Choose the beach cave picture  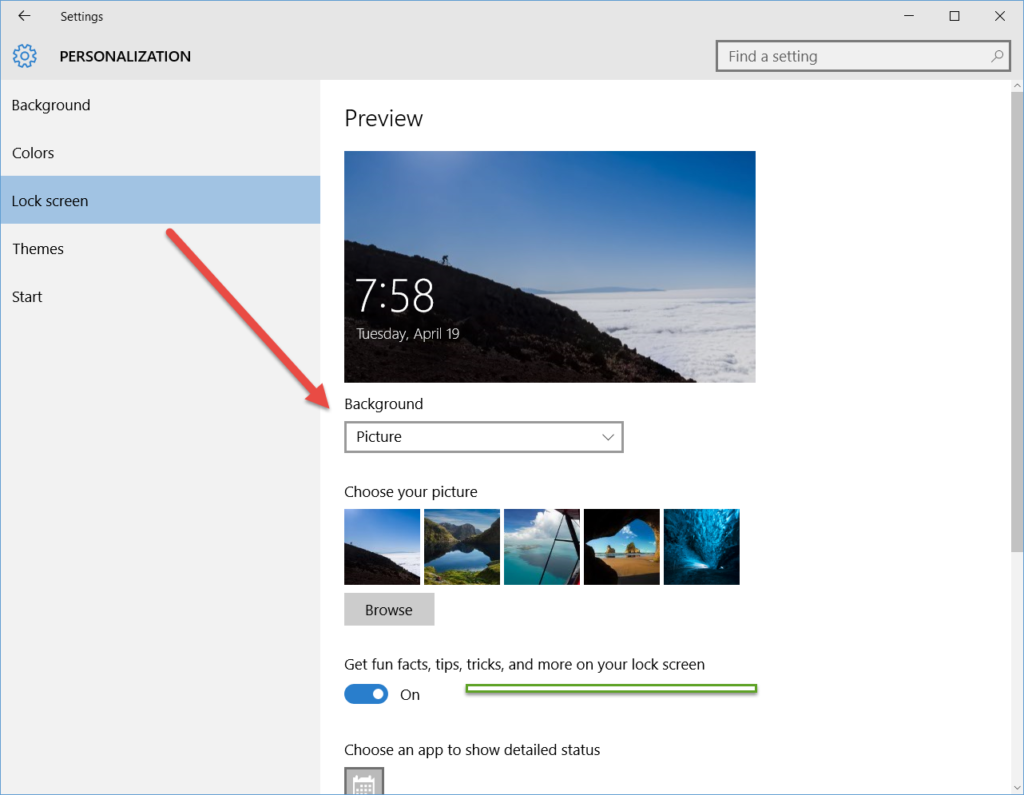622,547
